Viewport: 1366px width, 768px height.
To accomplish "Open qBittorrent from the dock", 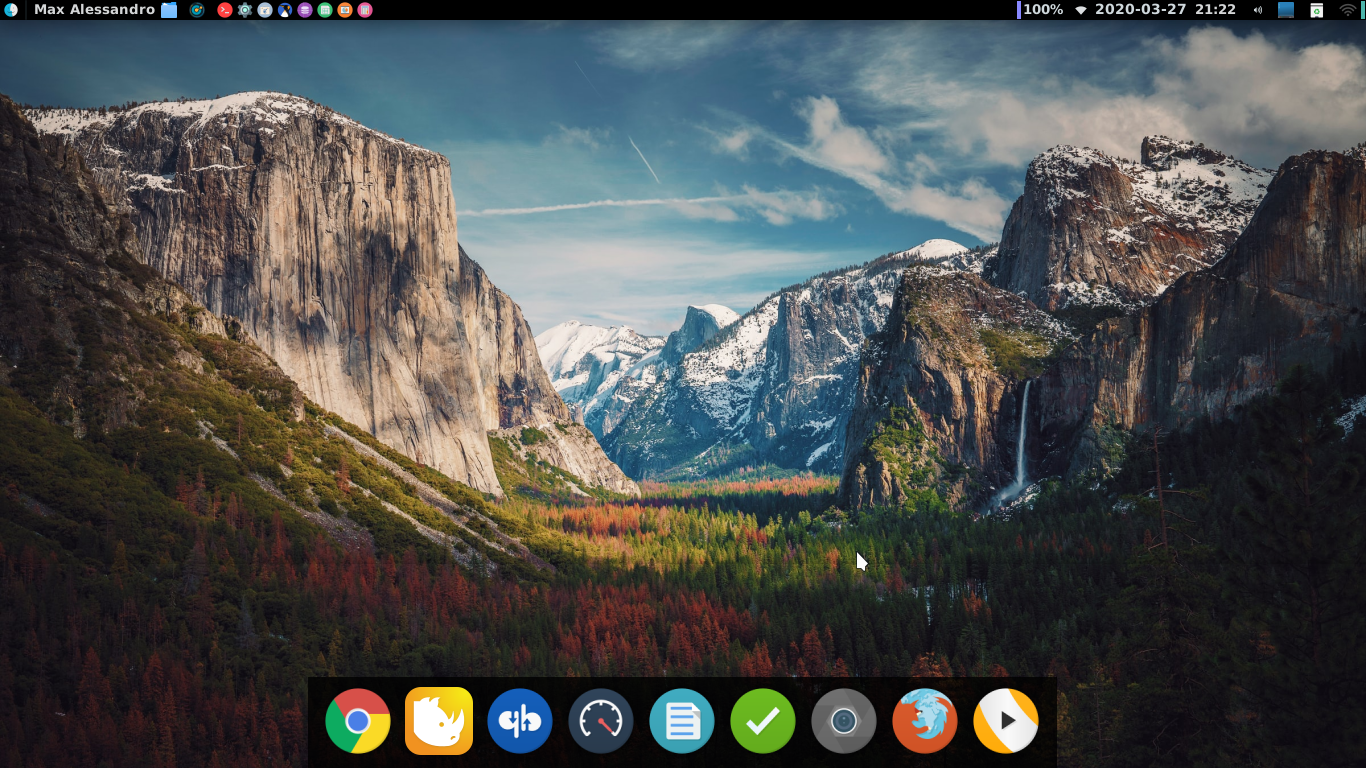I will coord(520,721).
